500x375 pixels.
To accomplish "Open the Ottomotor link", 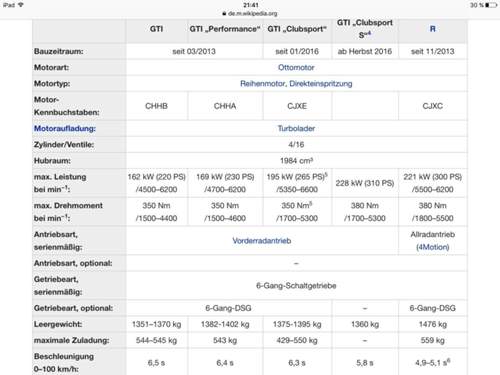I will (296, 67).
